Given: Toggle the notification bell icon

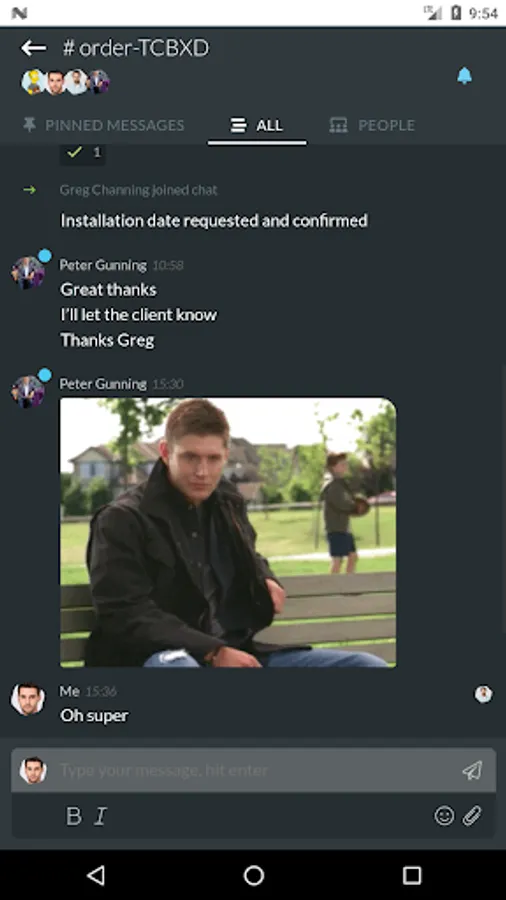Looking at the screenshot, I should click(464, 76).
